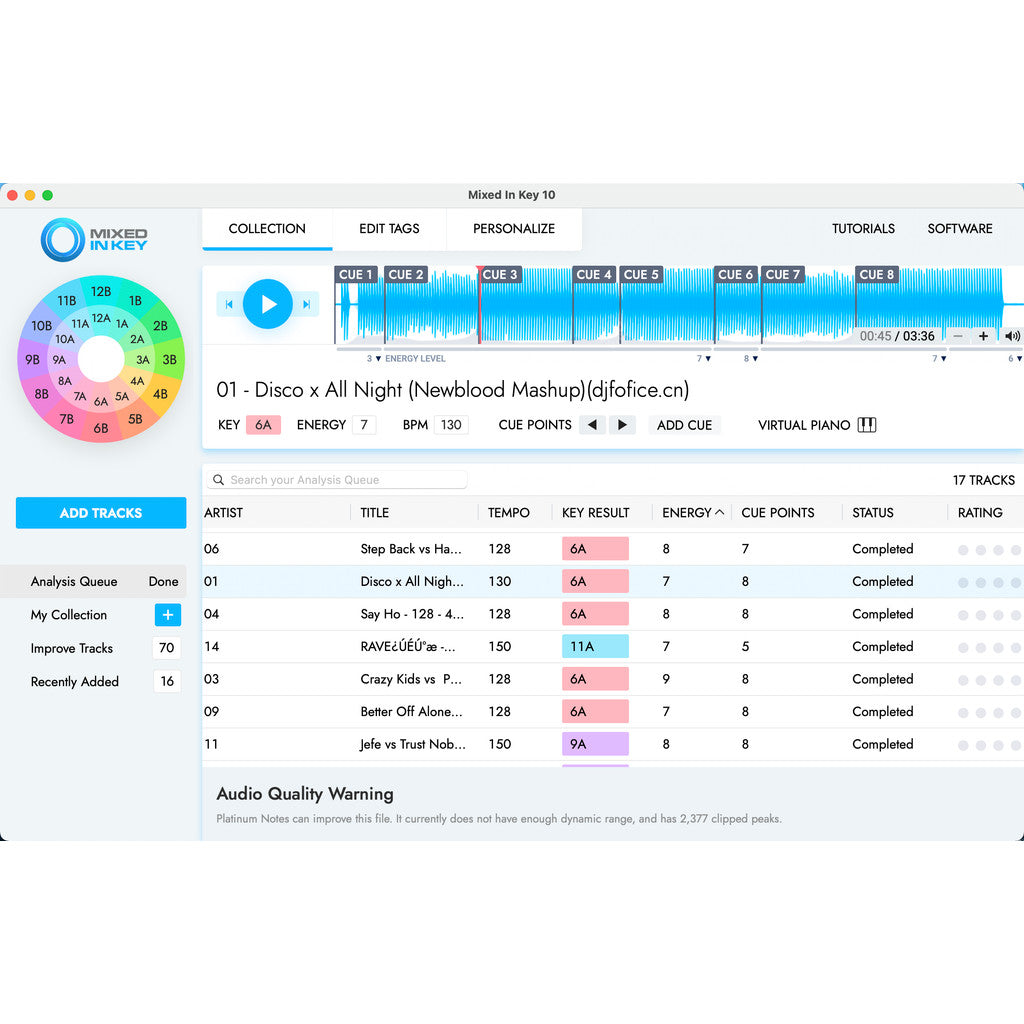
Task: Select CUE 3 marker on waveform
Action: click(500, 275)
